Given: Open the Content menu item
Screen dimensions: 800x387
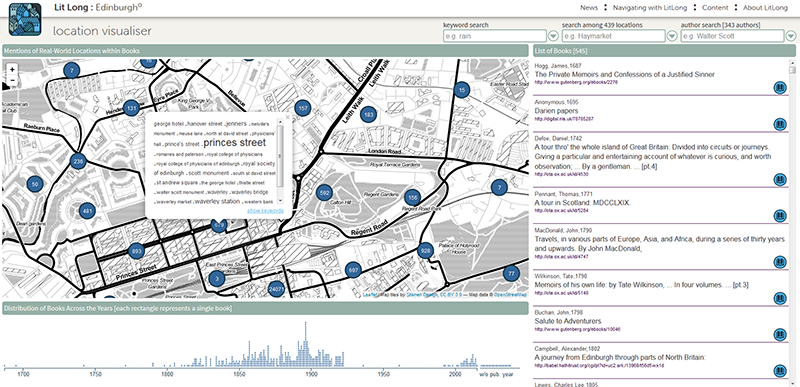Looking at the screenshot, I should point(714,8).
